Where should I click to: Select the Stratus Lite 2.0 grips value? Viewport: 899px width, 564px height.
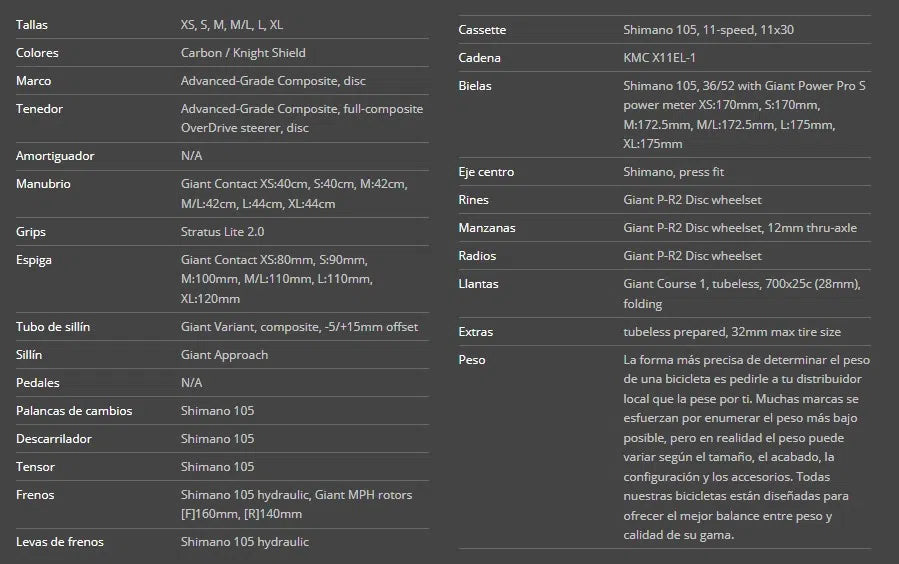[x=222, y=231]
